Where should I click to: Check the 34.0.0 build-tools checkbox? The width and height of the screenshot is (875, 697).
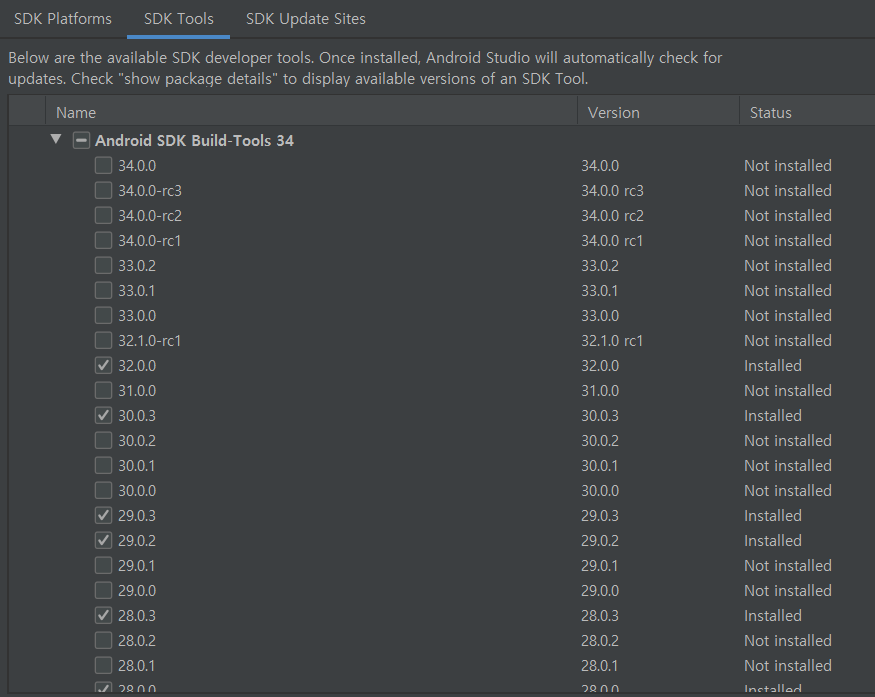tap(103, 165)
